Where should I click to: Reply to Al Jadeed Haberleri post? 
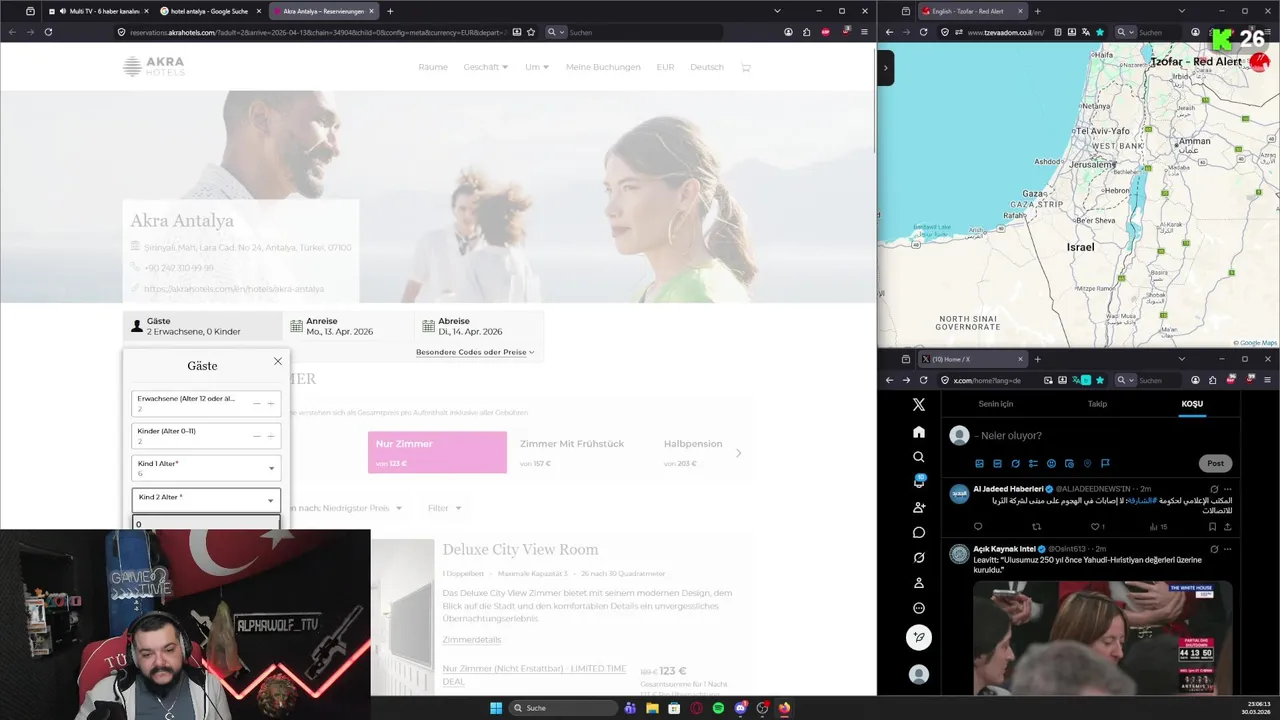tap(978, 526)
